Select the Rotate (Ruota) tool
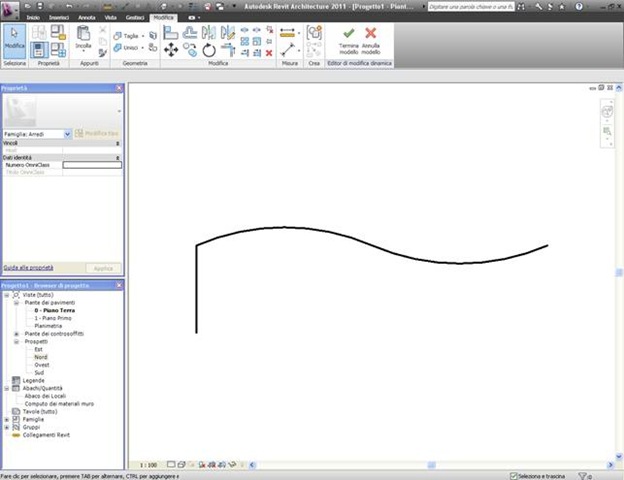Viewport: 624px width, 480px height. (x=208, y=50)
